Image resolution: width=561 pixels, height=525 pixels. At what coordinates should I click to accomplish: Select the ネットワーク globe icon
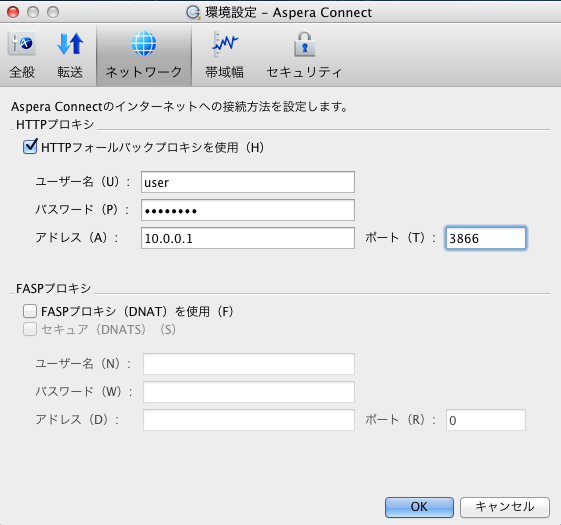(144, 44)
